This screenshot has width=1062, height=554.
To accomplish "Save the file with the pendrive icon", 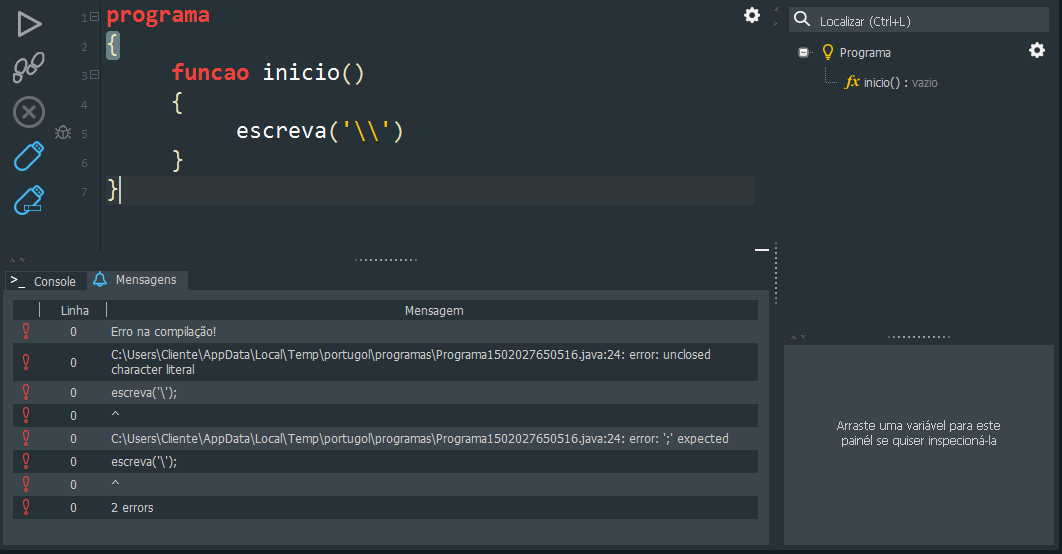I will [x=29, y=156].
